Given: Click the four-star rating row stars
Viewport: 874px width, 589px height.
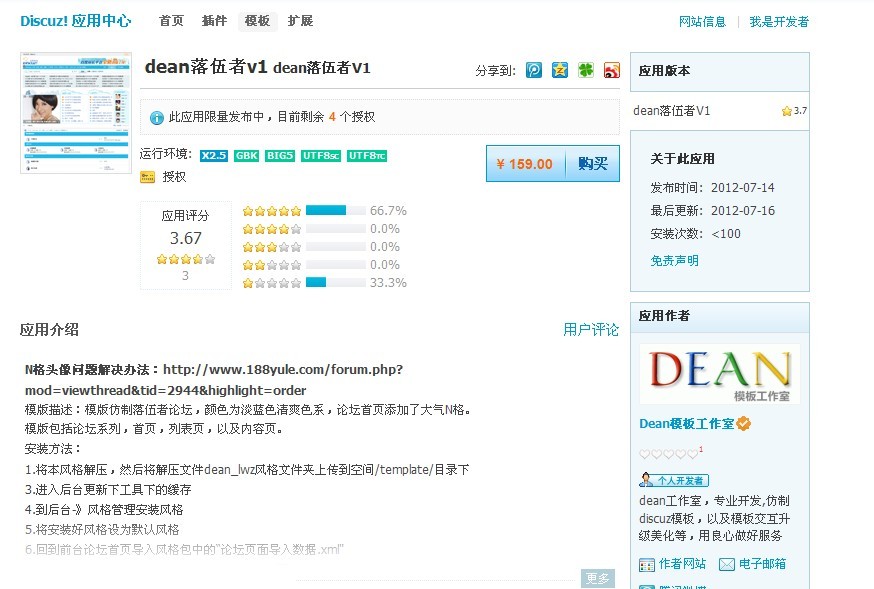Looking at the screenshot, I should (272, 229).
